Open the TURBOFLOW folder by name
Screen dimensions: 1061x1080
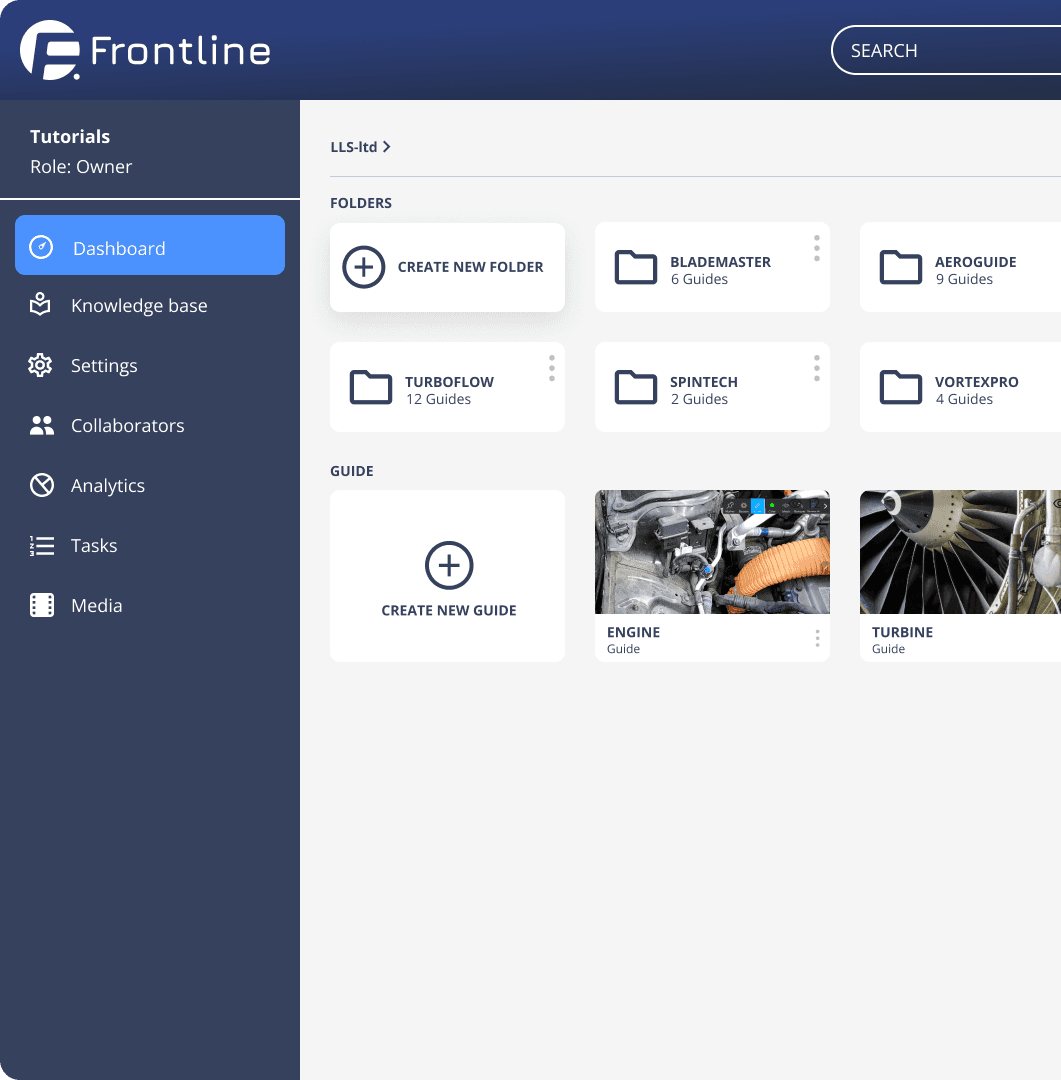449,382
